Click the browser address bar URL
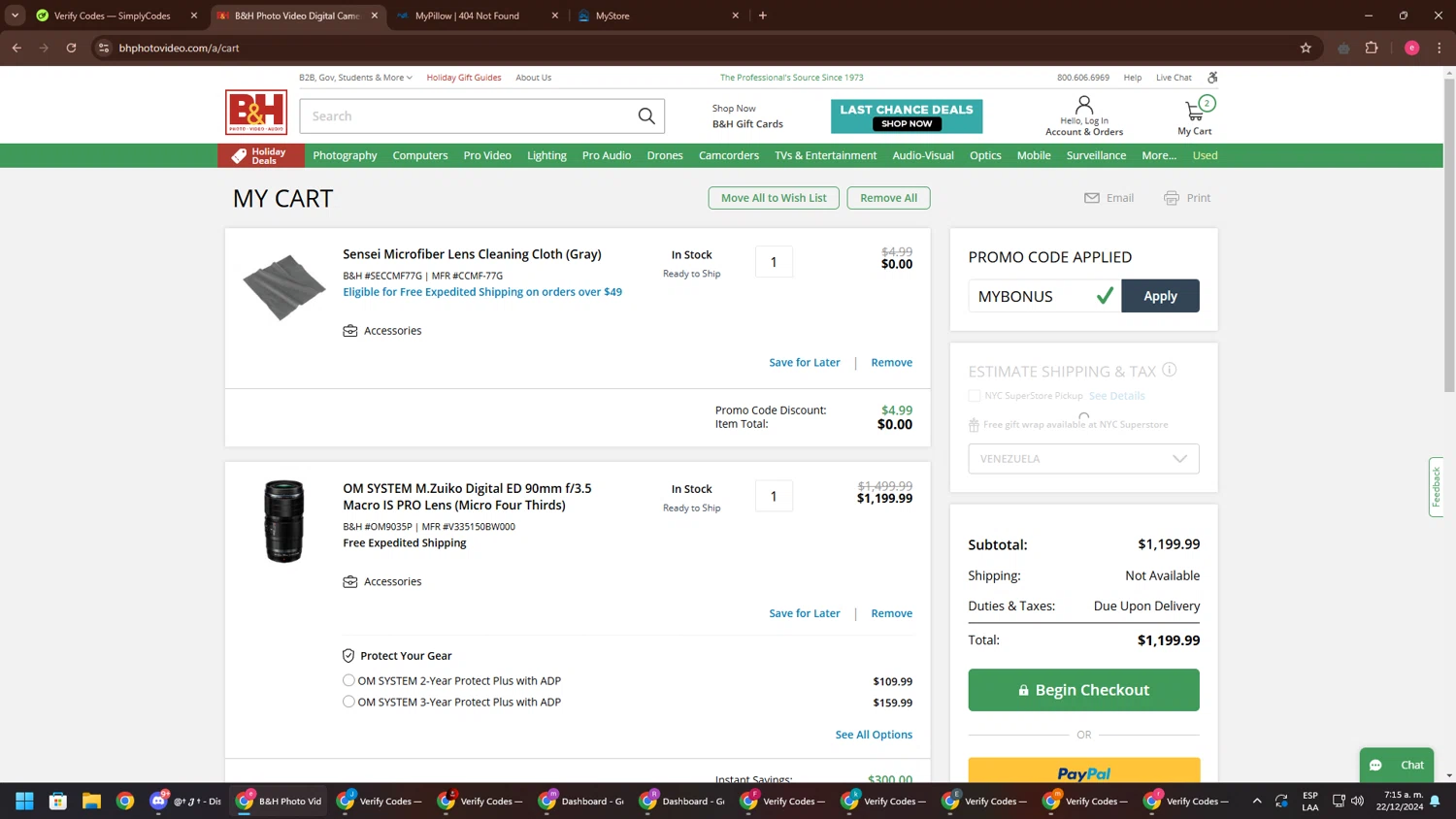 (x=179, y=48)
